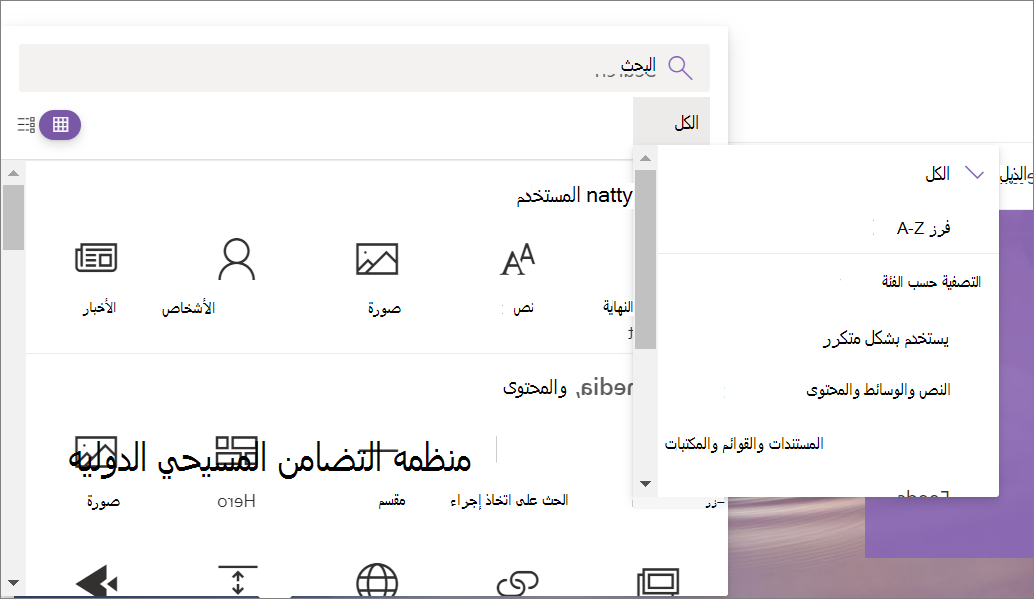Click the dropdown list scrollbar thumb
The image size is (1034, 599).
(x=646, y=259)
